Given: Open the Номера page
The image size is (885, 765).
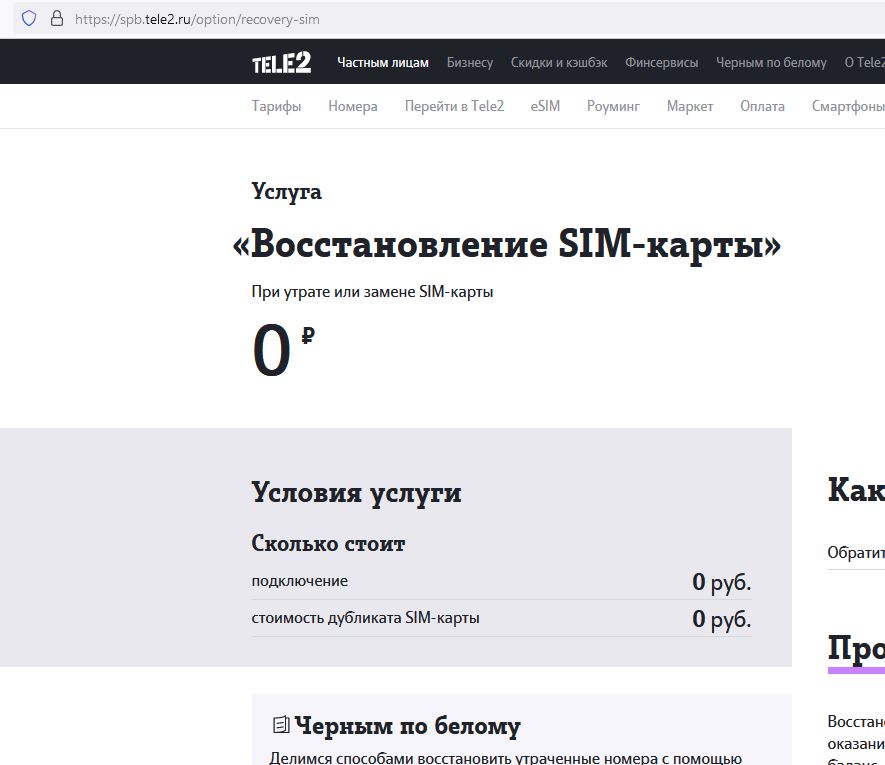Looking at the screenshot, I should 353,106.
